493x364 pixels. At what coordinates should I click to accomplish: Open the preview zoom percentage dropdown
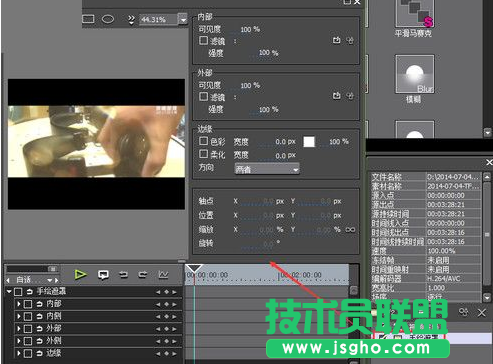[183, 20]
